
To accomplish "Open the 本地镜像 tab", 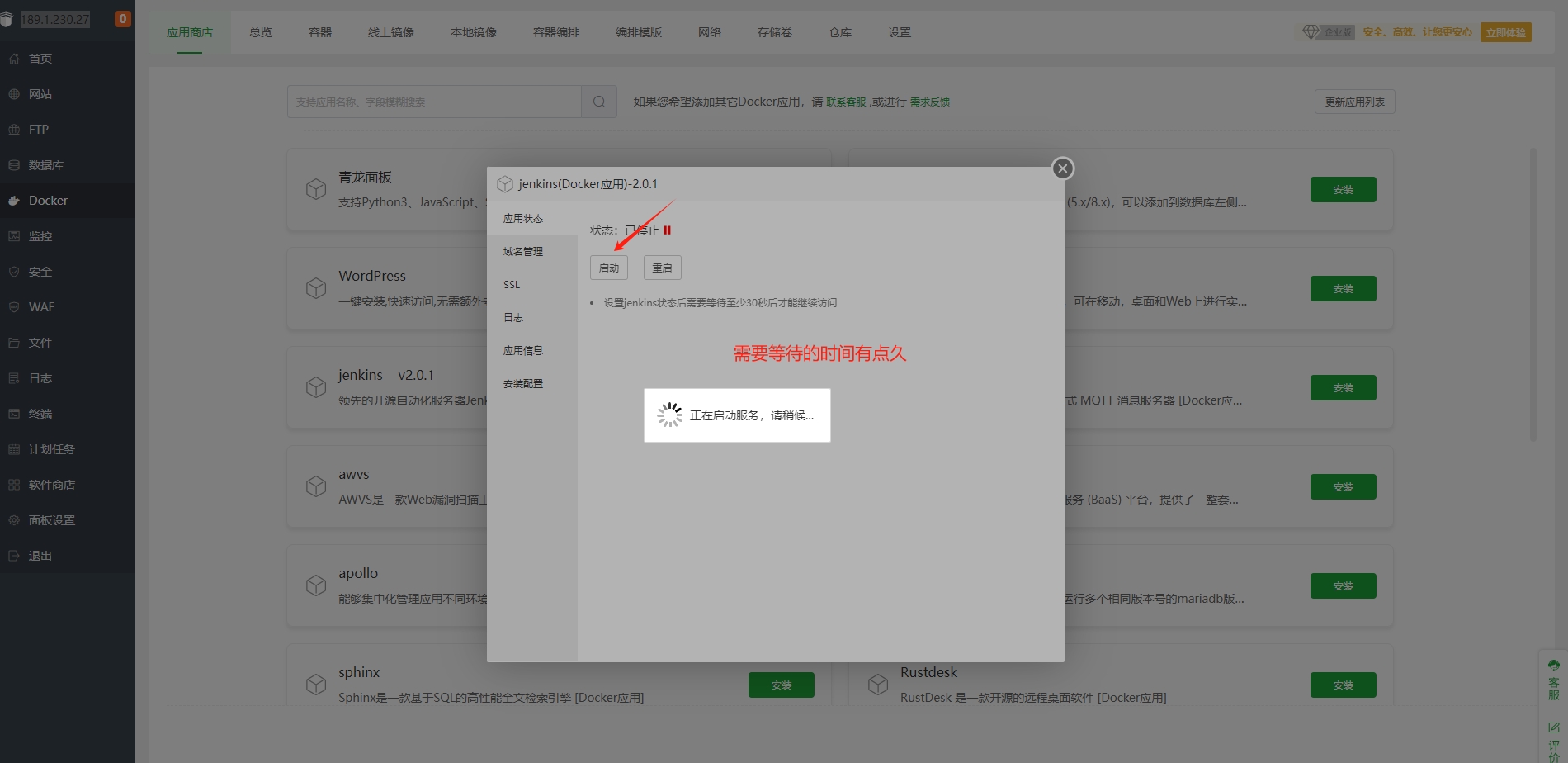I will (474, 32).
